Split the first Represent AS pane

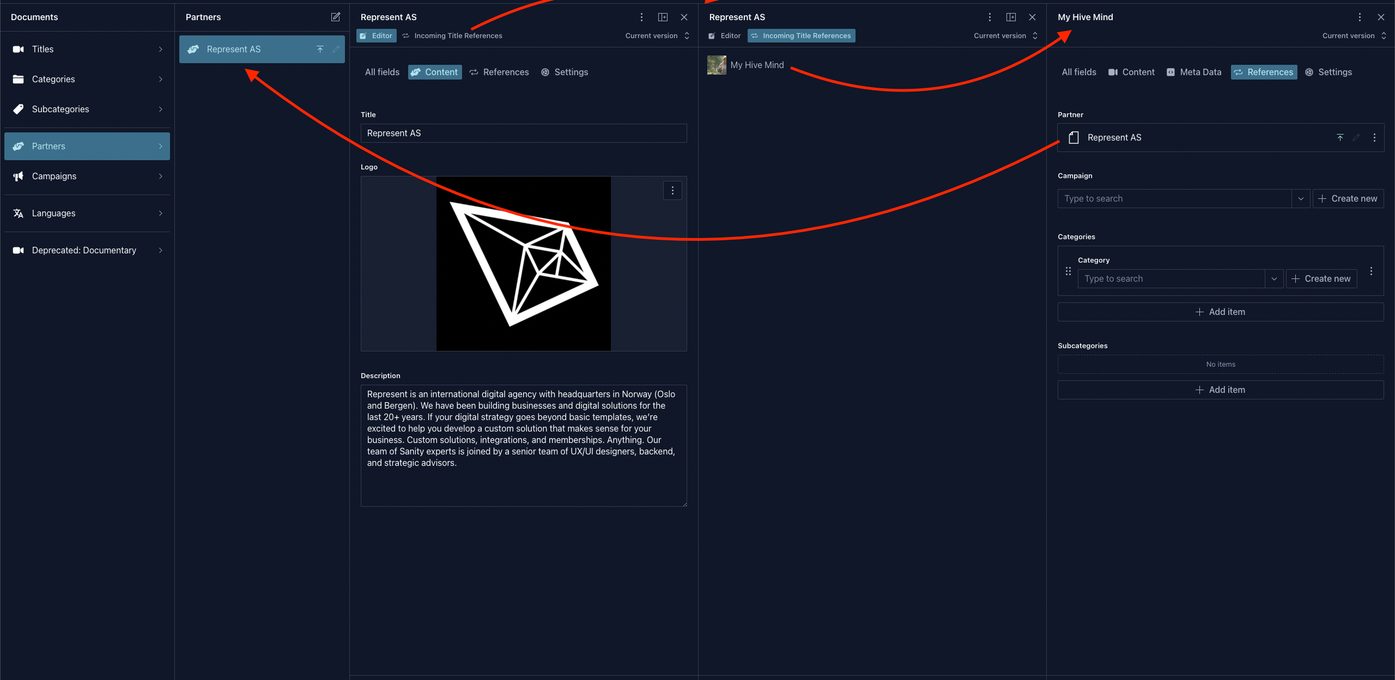(x=663, y=17)
